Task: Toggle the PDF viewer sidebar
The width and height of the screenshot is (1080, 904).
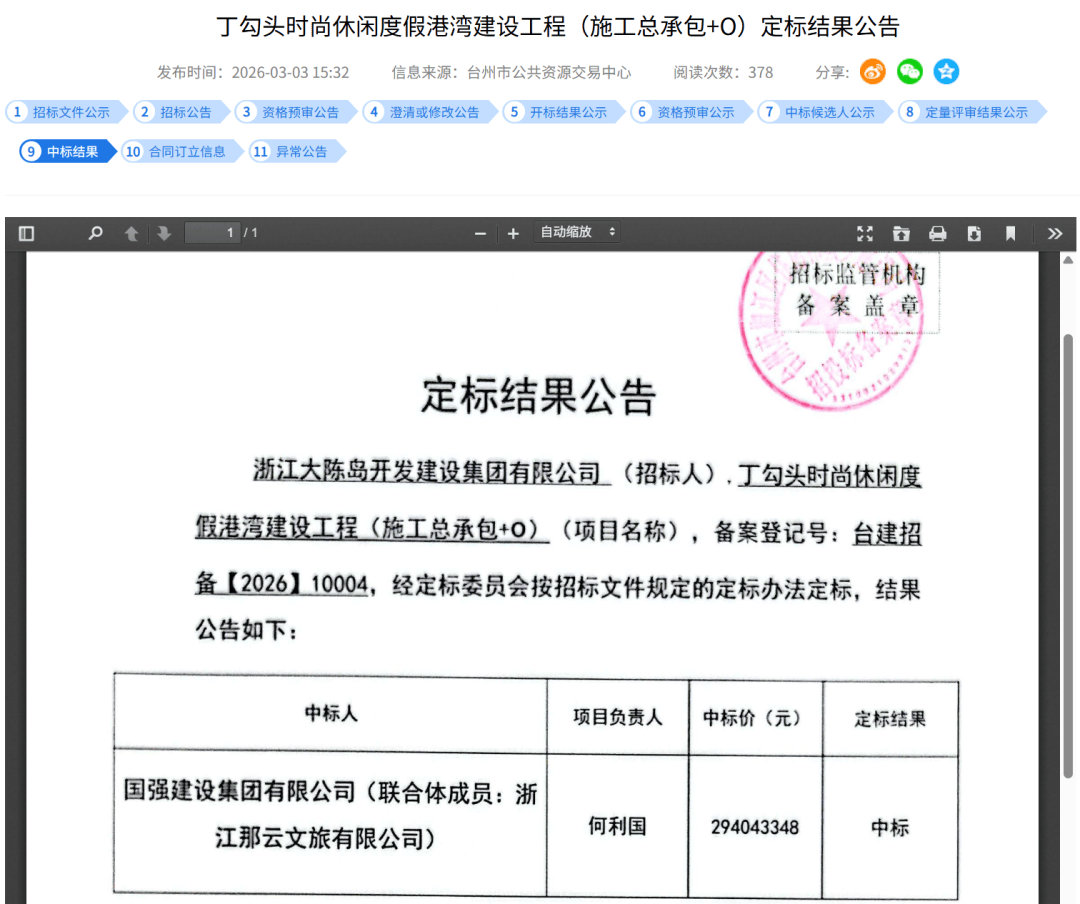Action: [27, 234]
